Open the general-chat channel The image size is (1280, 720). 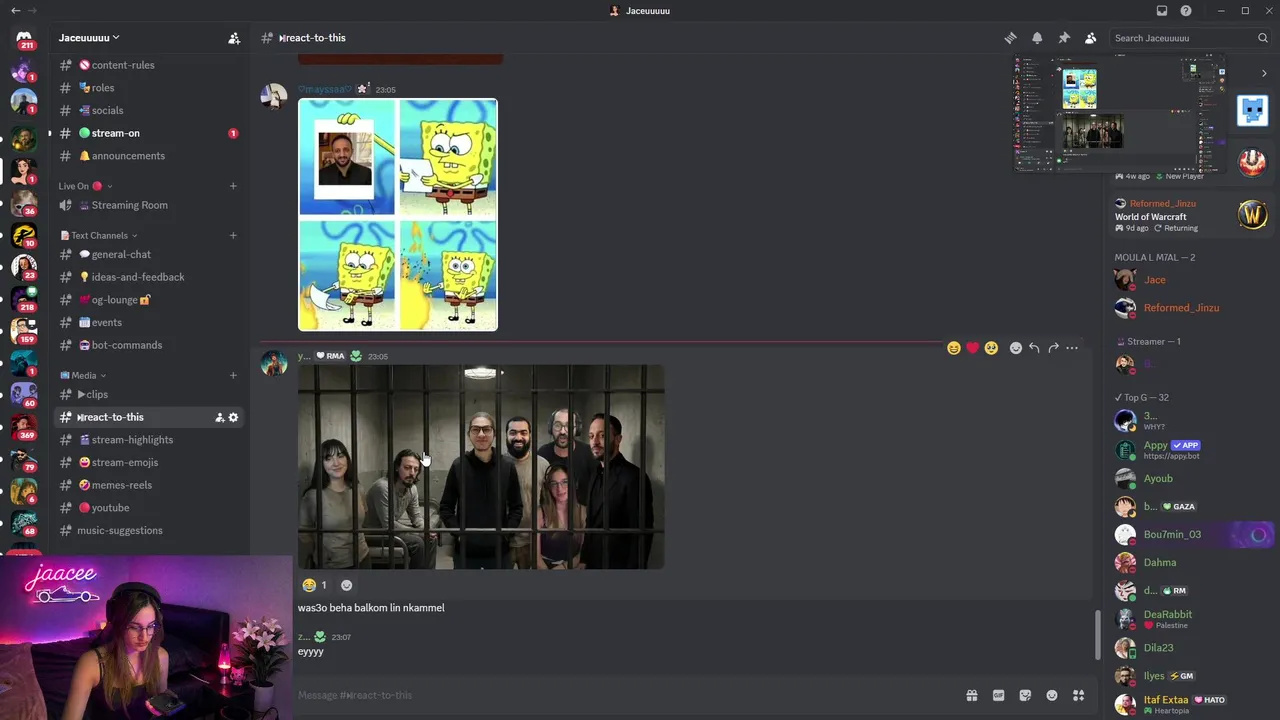coord(148,255)
